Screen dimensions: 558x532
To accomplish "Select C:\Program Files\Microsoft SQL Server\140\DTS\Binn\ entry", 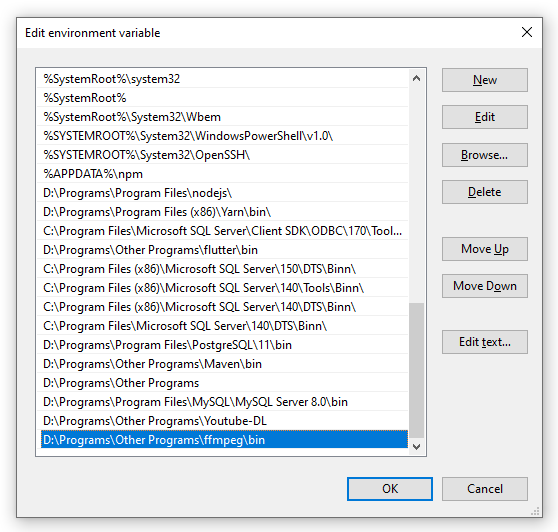I will pos(223,326).
